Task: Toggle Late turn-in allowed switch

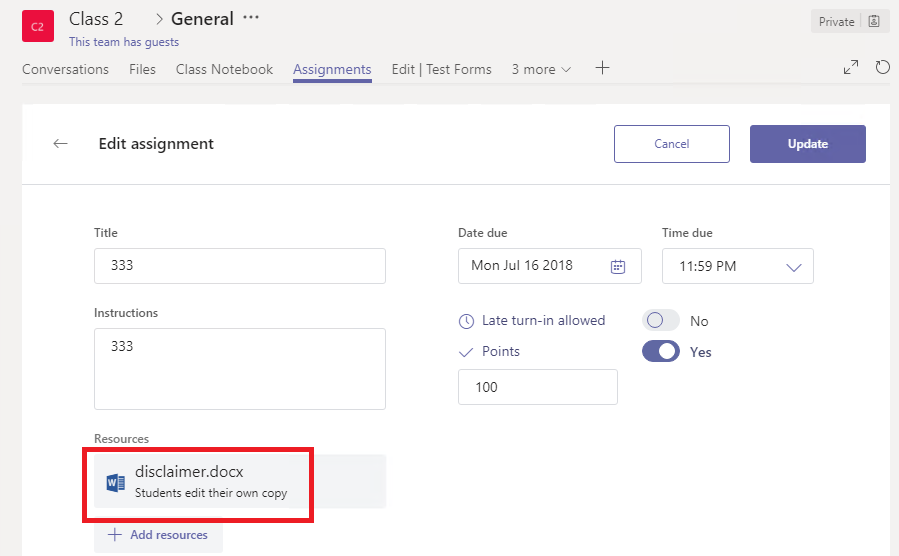Action: (661, 320)
